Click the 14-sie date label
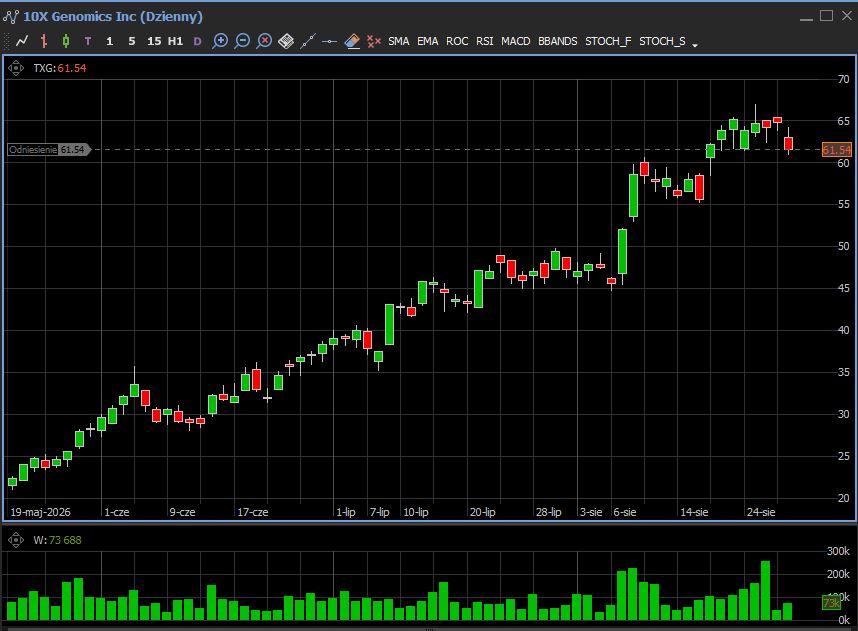This screenshot has height=631, width=858. (x=694, y=512)
